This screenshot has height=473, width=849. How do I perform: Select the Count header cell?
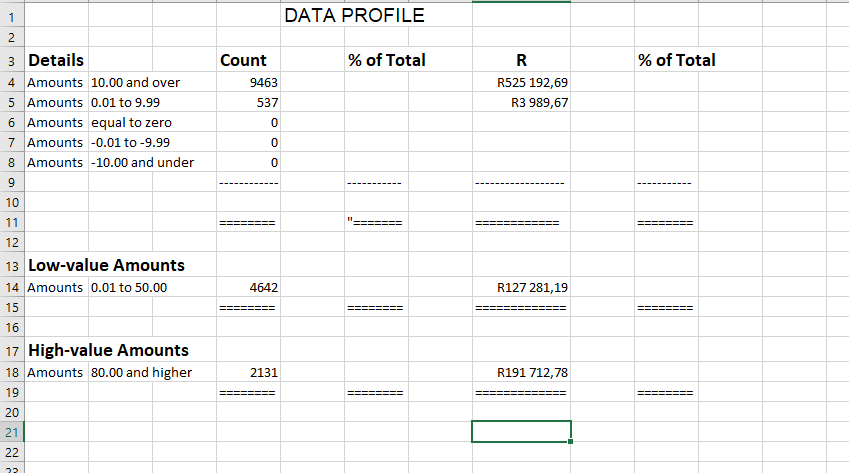[x=248, y=60]
